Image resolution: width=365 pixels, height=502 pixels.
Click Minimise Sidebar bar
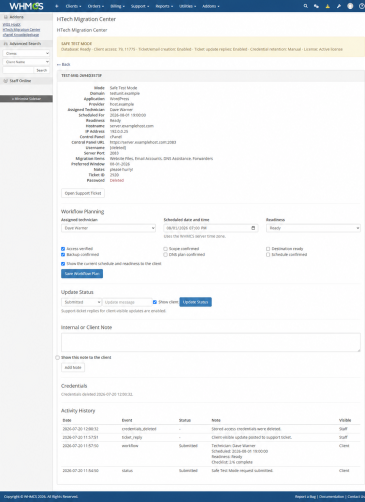pyautogui.click(x=26, y=99)
